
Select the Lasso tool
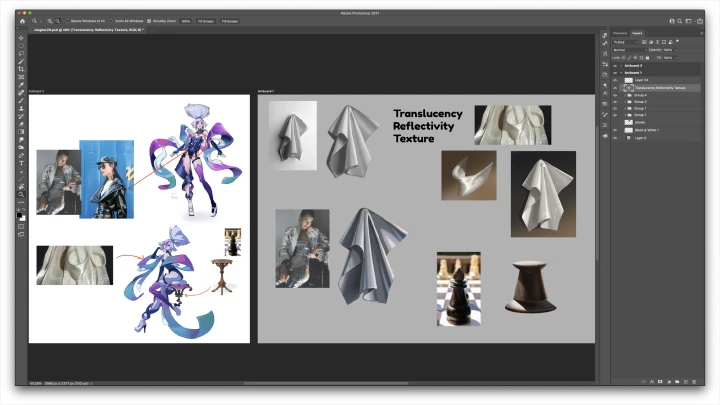pyautogui.click(x=21, y=54)
